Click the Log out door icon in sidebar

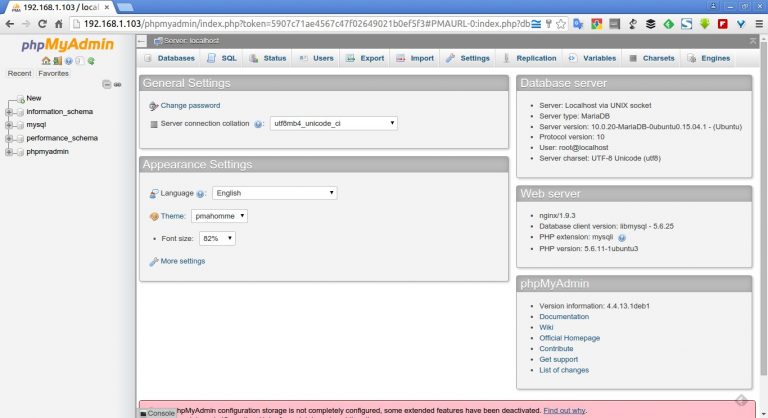coord(58,61)
